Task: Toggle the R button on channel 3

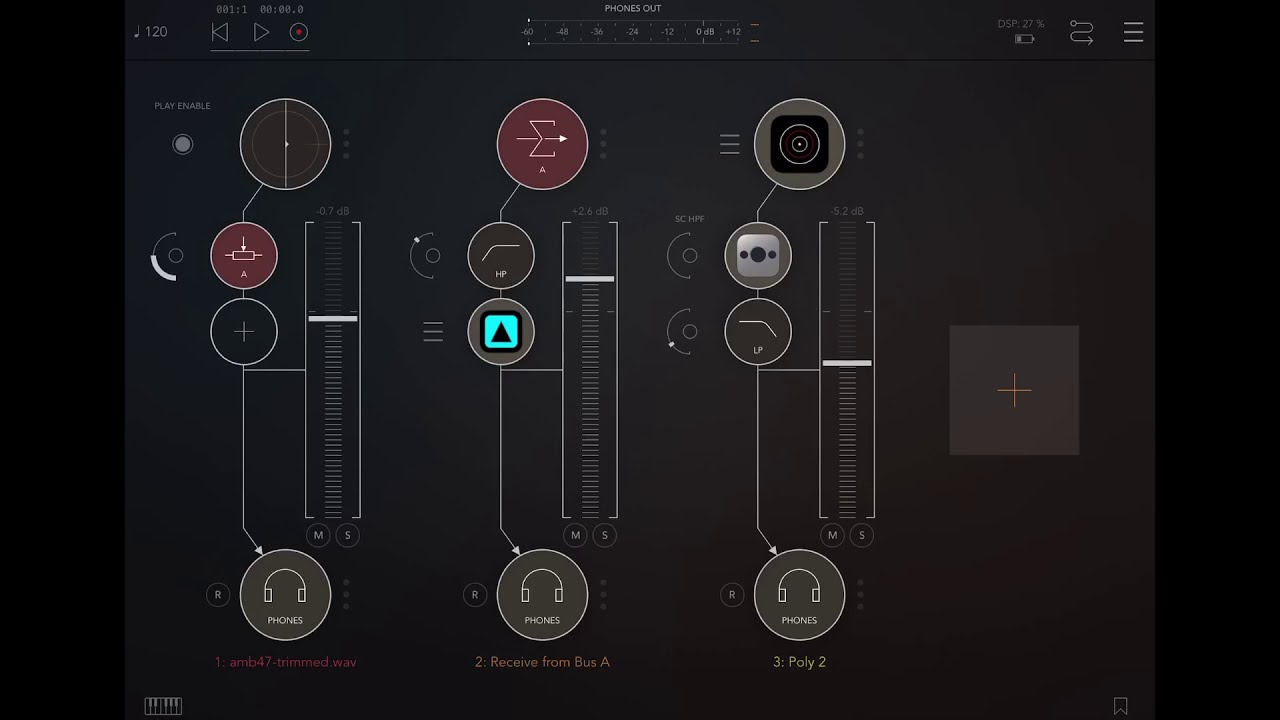Action: pyautogui.click(x=732, y=595)
